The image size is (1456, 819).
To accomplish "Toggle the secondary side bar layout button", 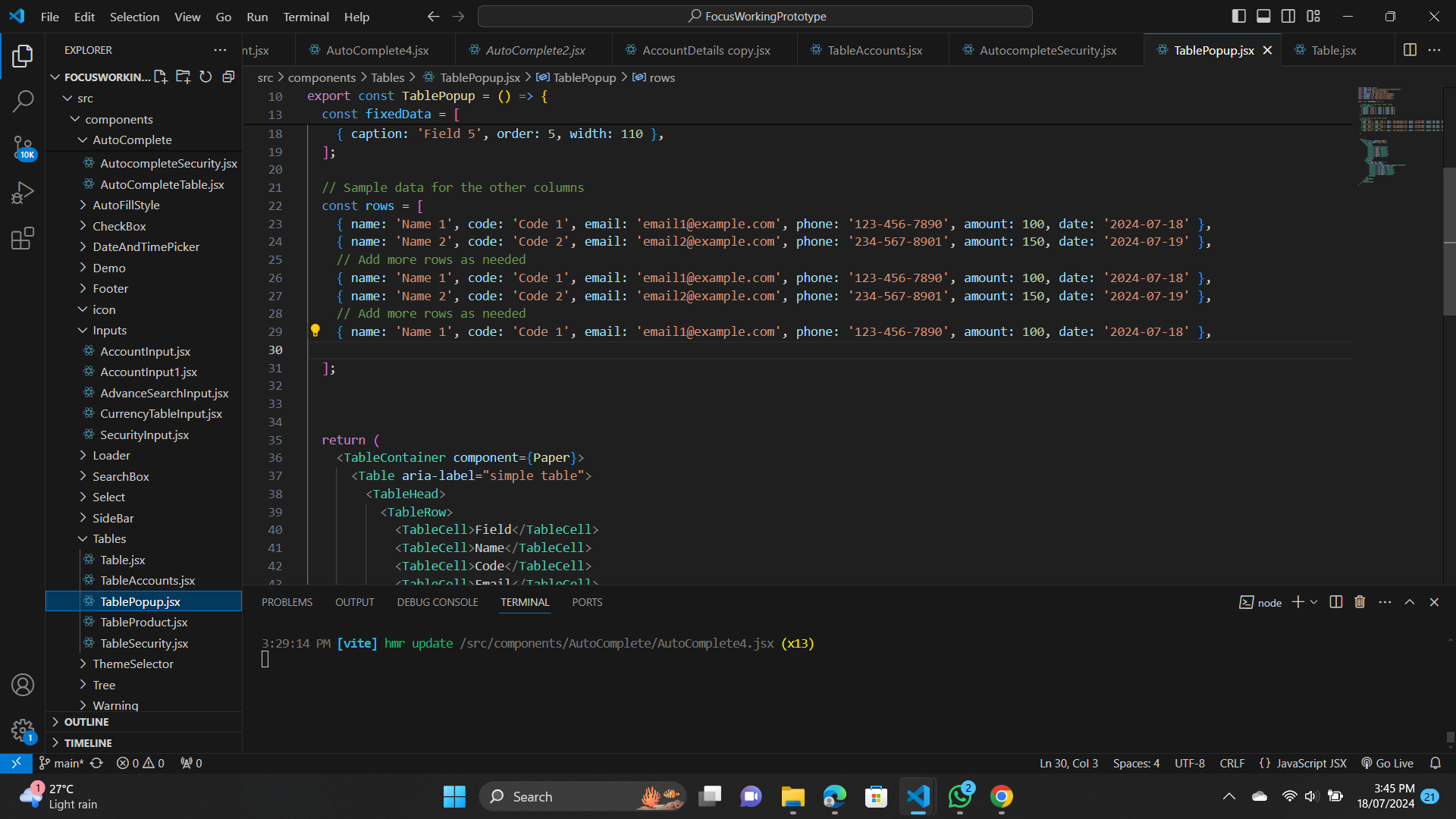I will click(1288, 16).
